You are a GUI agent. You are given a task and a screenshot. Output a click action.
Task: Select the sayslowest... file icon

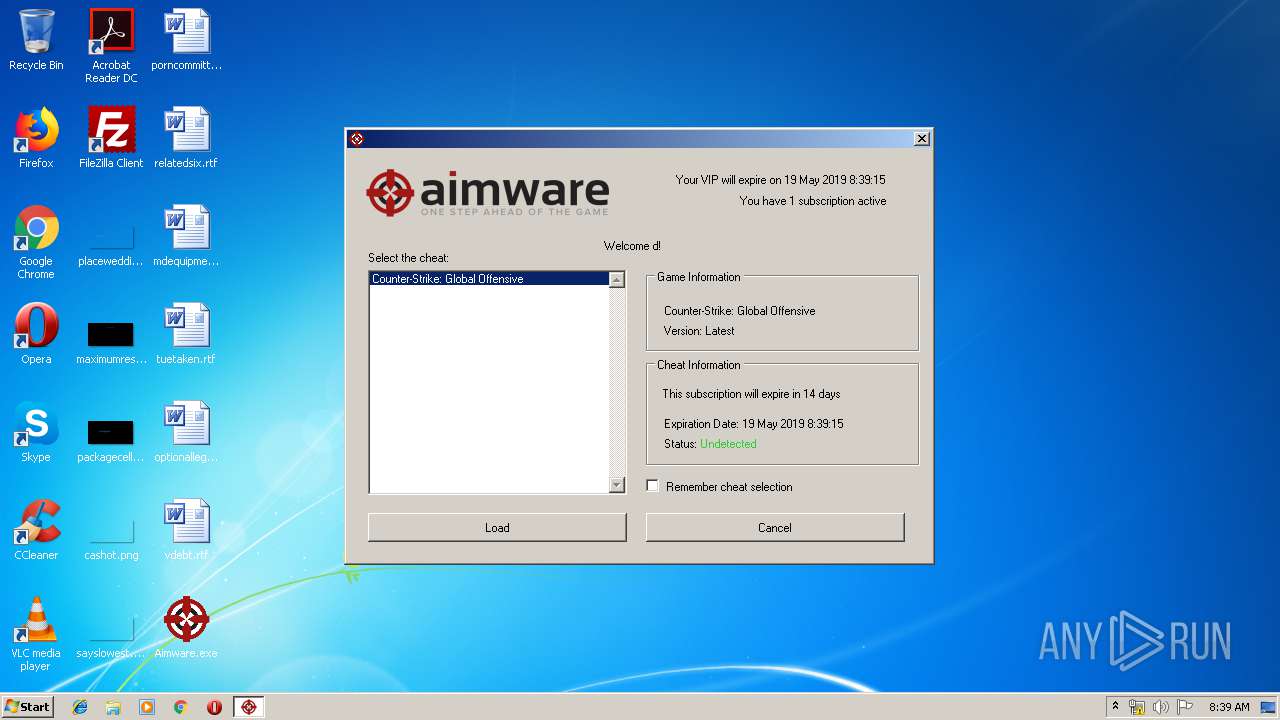coord(111,636)
